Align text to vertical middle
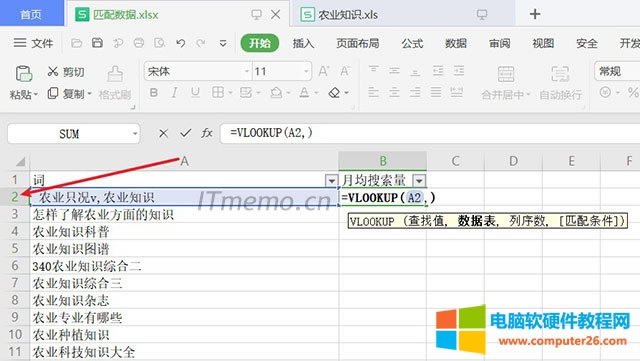This screenshot has height=361, width=640. 394,71
